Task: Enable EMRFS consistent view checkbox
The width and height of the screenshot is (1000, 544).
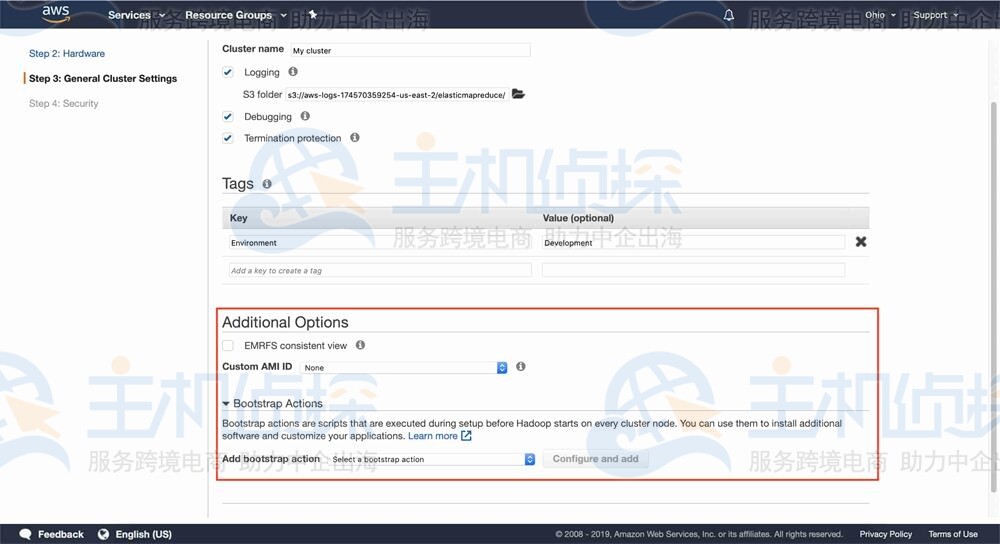Action: pyautogui.click(x=228, y=346)
